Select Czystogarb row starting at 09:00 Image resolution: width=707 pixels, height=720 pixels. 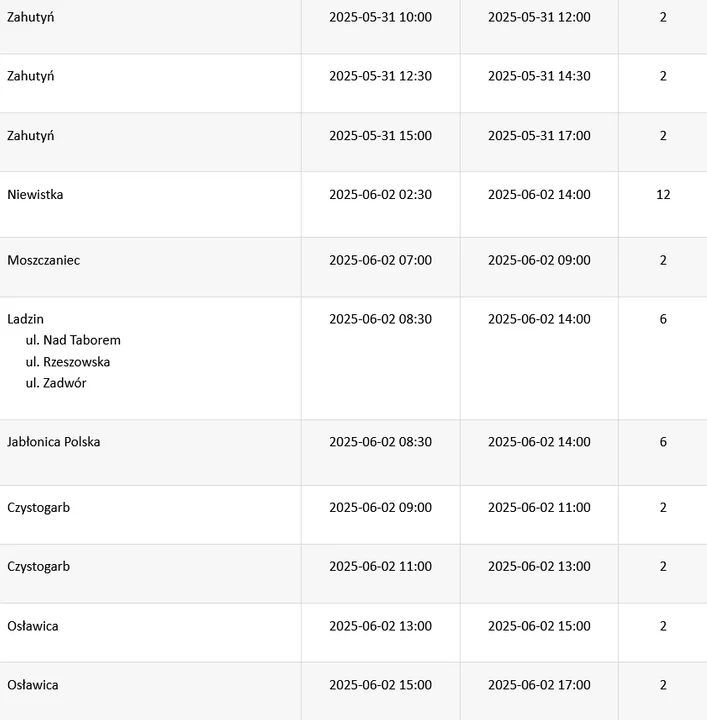(x=354, y=515)
